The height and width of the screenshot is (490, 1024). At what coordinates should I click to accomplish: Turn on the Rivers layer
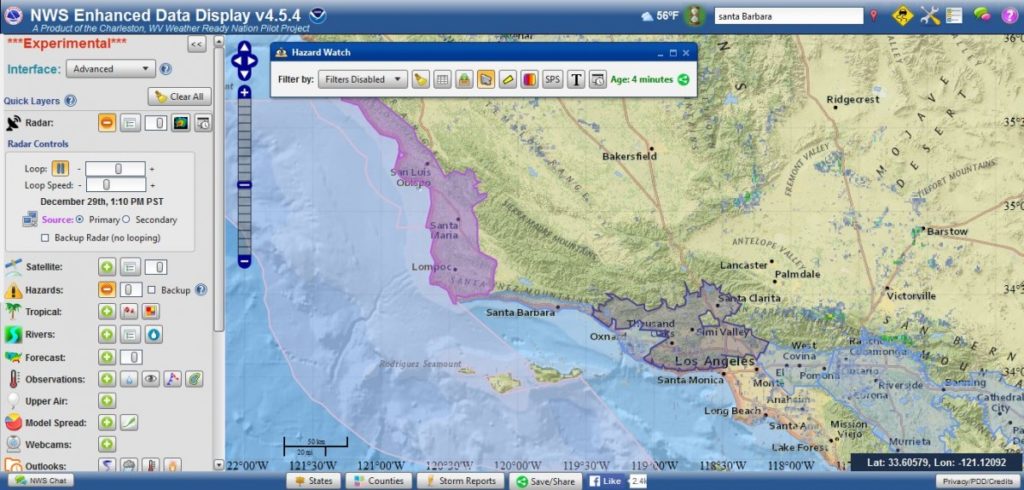107,335
